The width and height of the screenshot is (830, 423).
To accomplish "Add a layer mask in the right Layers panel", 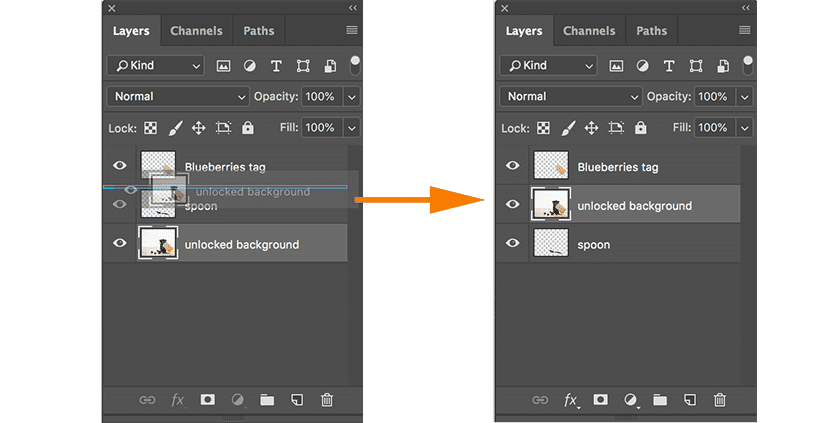I will (600, 400).
